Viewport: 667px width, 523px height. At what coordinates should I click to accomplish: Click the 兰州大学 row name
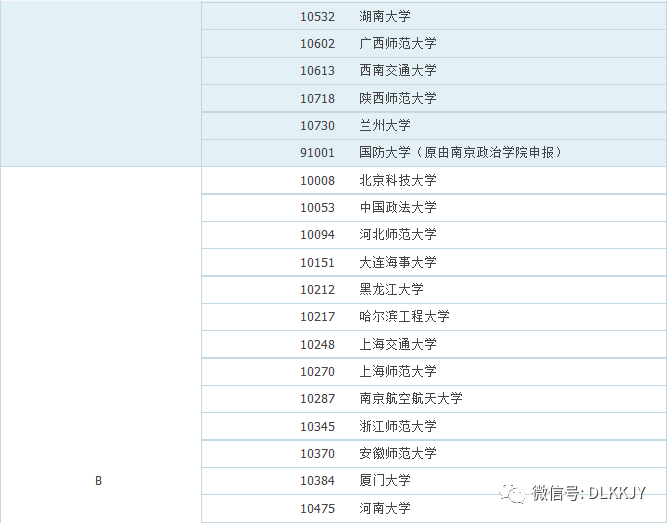click(x=385, y=125)
